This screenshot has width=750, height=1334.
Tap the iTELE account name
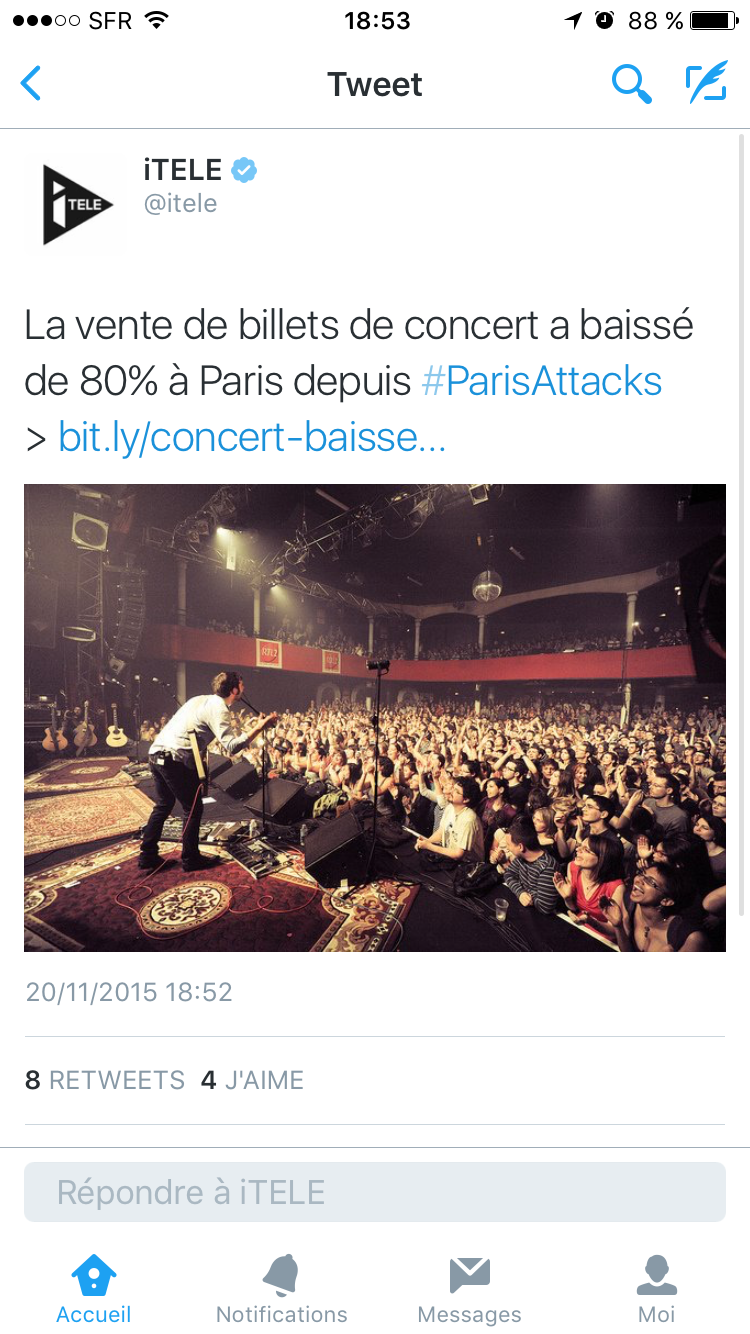(x=183, y=170)
